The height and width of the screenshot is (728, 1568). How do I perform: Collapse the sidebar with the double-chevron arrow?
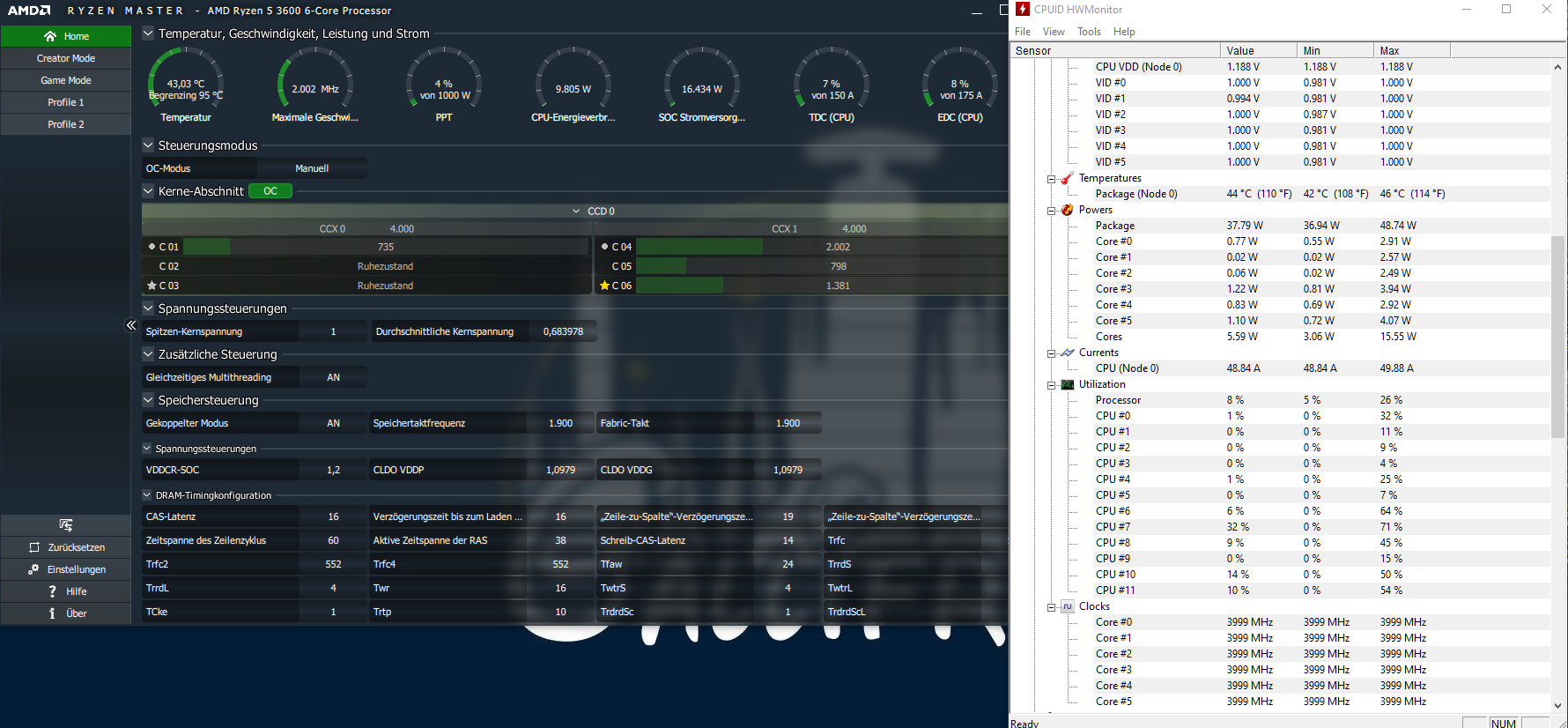click(131, 325)
